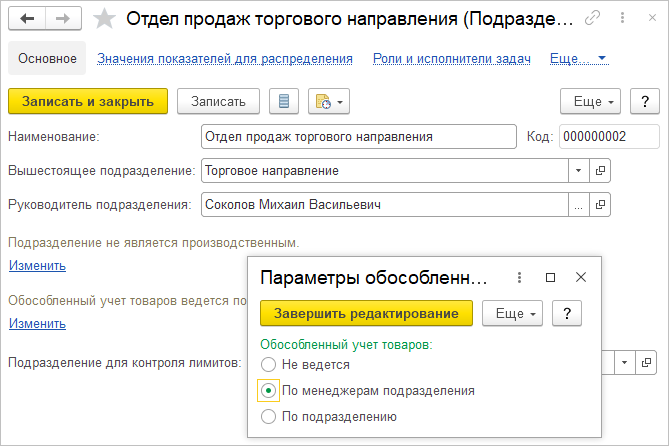Viewport: 669px width, 446px height.
Task: Click the "Завершить редактирование" button
Action: point(366,314)
